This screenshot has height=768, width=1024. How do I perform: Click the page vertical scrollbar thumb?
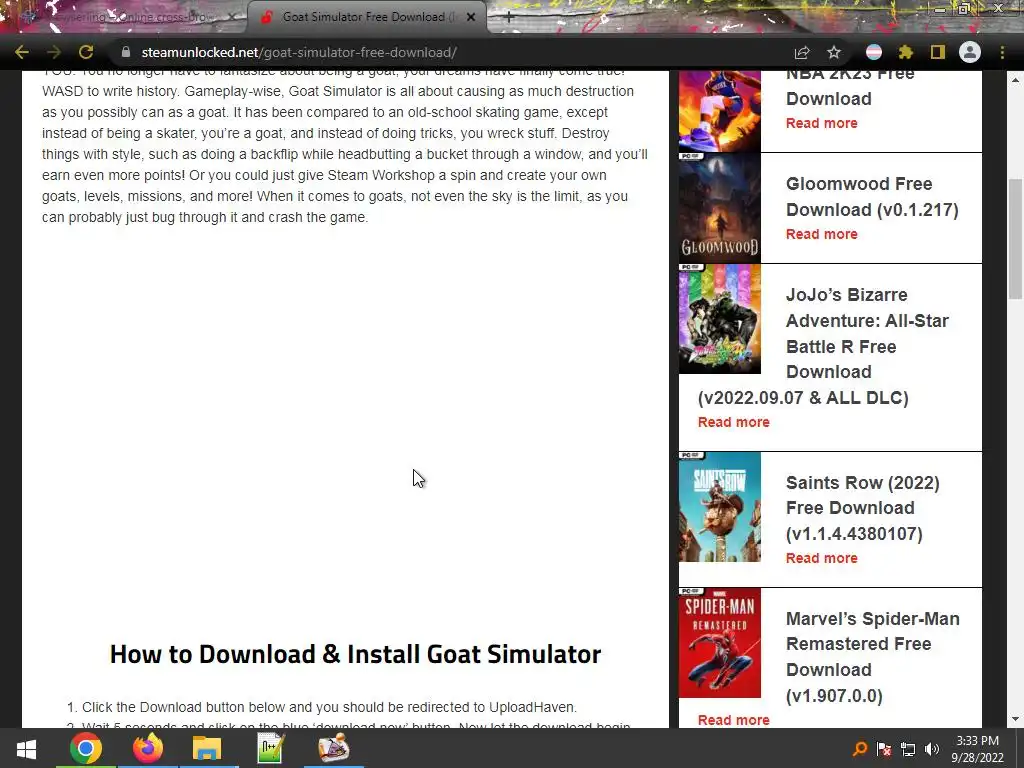click(1016, 238)
